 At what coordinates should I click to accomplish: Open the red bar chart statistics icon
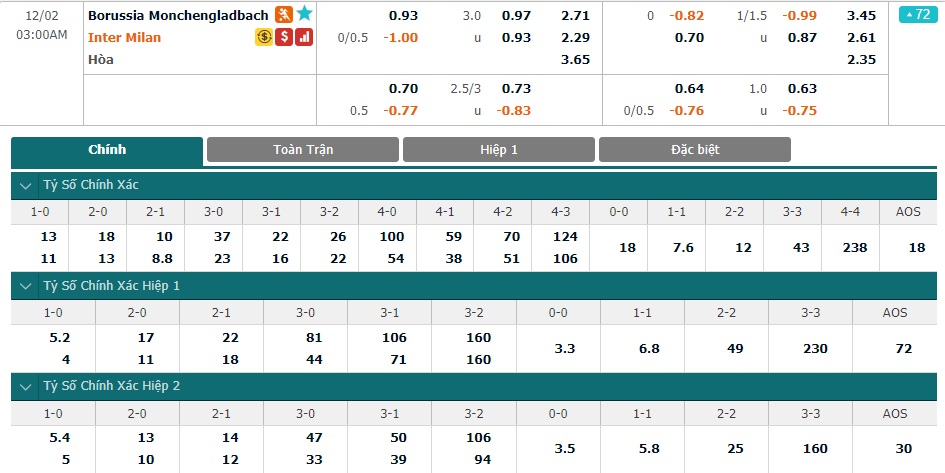304,37
